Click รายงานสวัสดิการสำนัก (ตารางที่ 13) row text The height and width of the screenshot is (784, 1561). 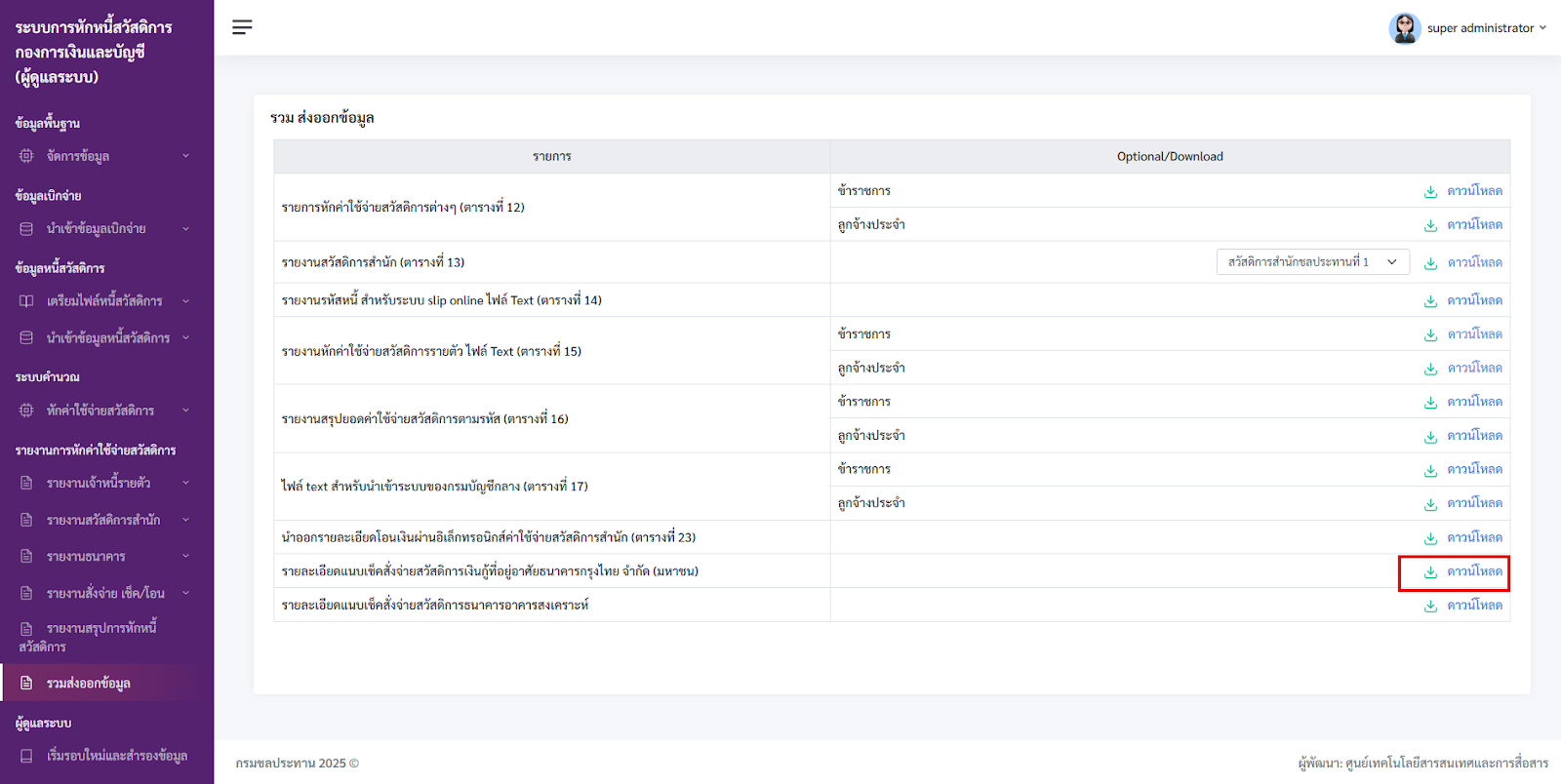point(373,262)
